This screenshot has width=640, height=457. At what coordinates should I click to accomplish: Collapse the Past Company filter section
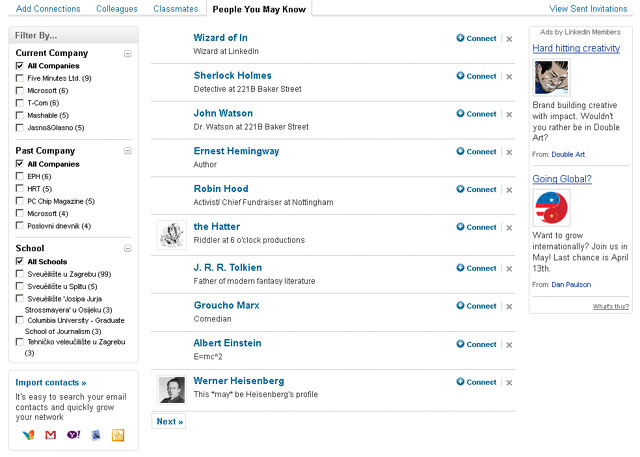128,151
